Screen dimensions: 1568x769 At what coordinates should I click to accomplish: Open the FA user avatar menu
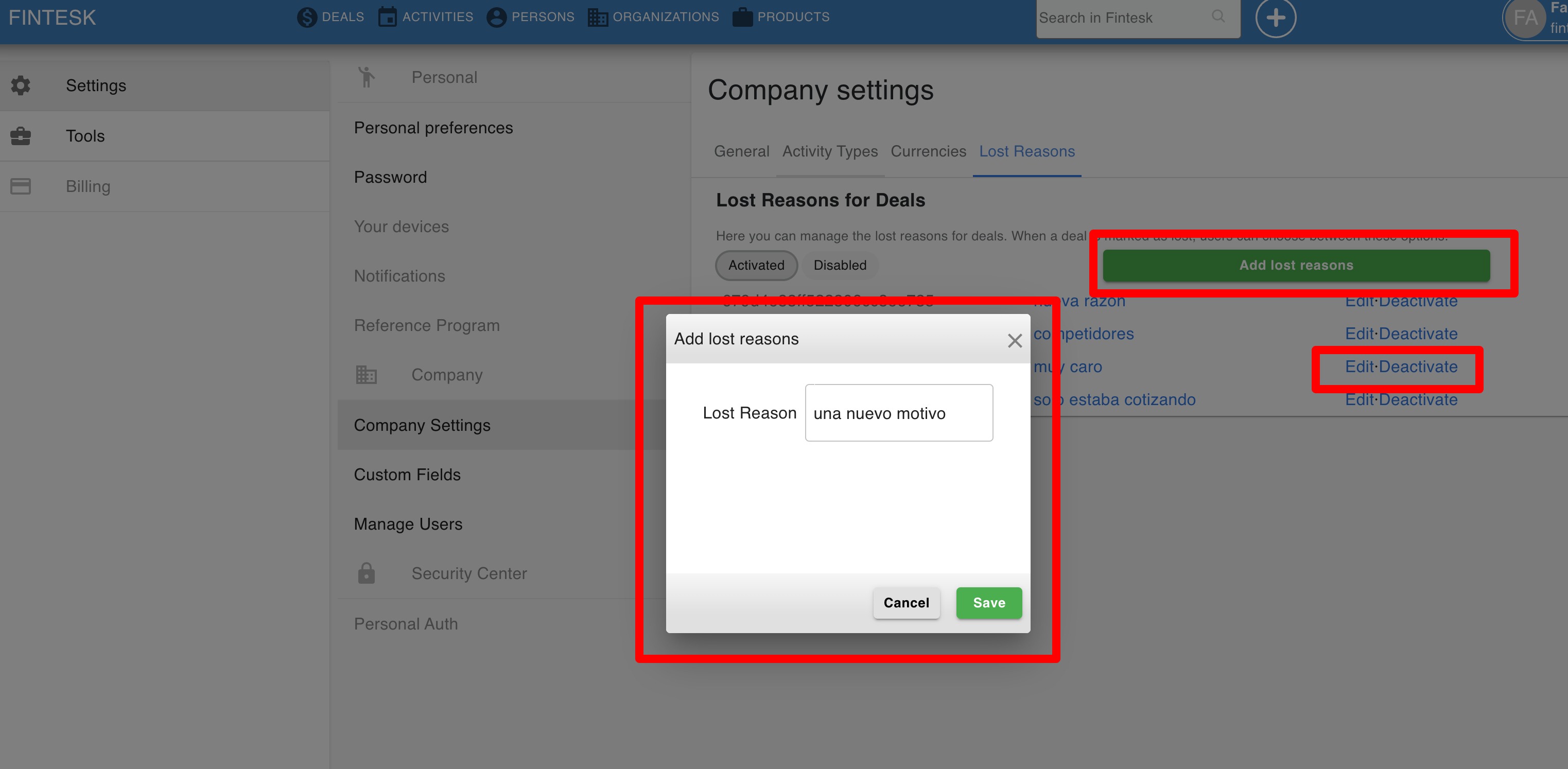pos(1525,18)
